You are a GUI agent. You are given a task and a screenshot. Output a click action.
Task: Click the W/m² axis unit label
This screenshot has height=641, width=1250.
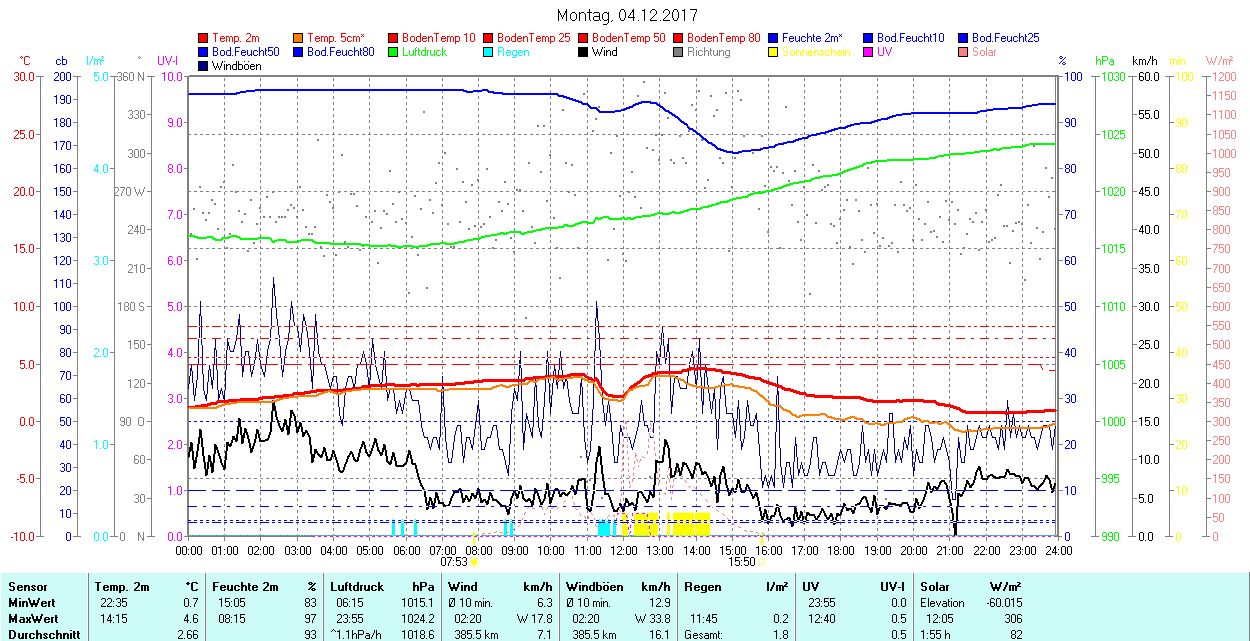pos(1220,61)
